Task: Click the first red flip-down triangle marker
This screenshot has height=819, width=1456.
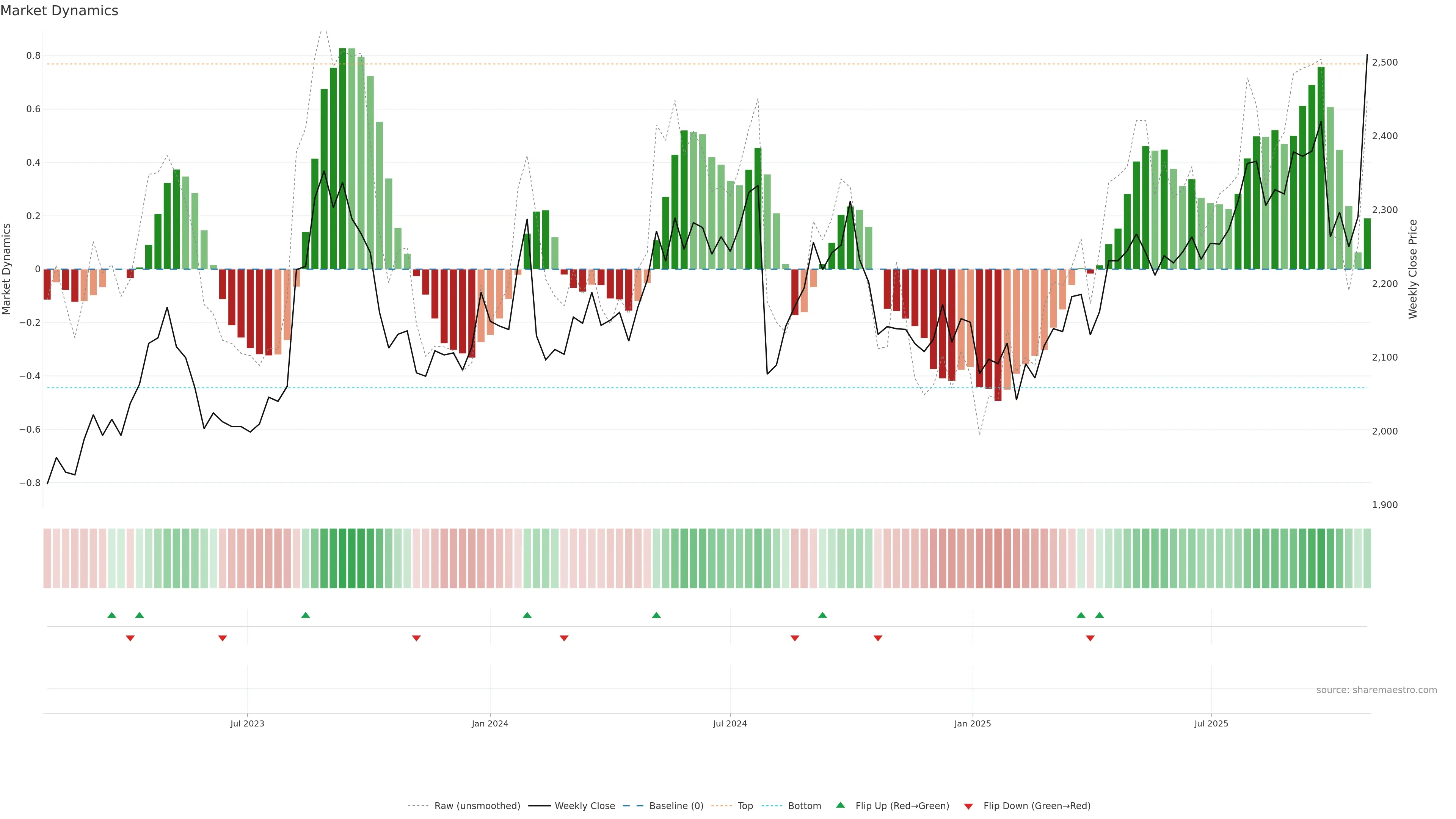Action: [130, 638]
